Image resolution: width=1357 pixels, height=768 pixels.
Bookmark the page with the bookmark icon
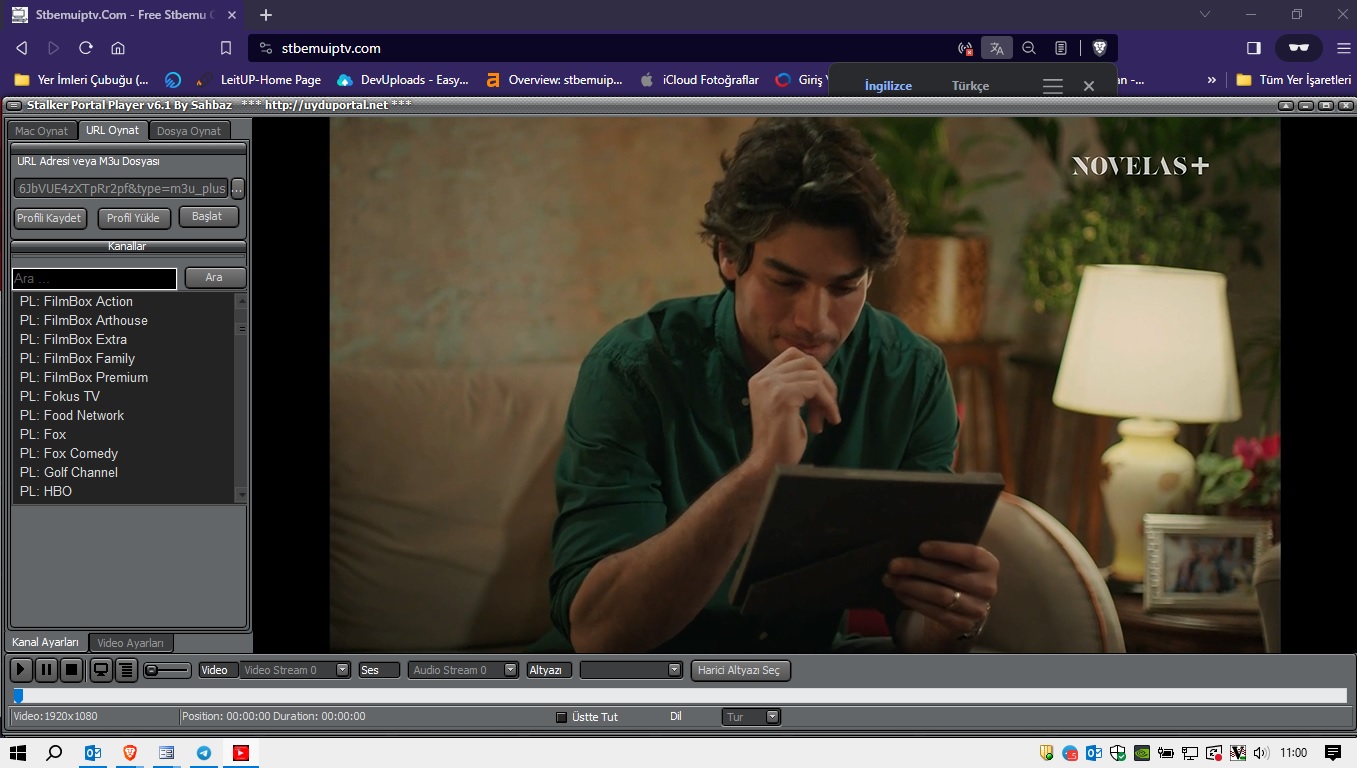[226, 48]
